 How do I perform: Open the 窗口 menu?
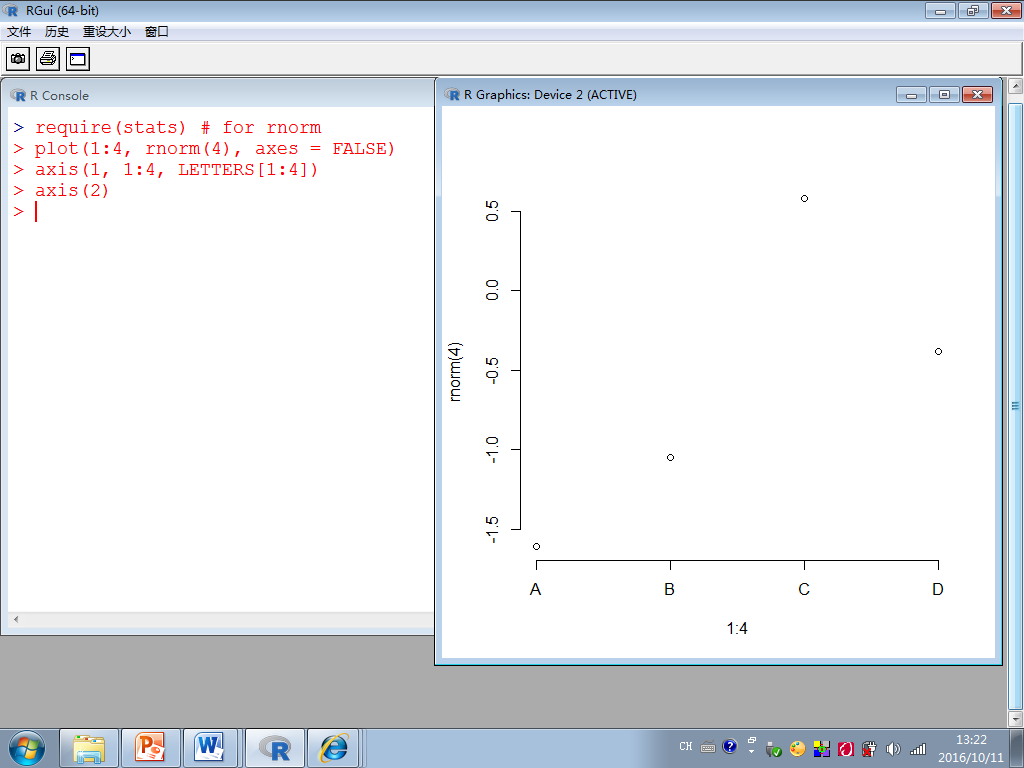point(157,31)
